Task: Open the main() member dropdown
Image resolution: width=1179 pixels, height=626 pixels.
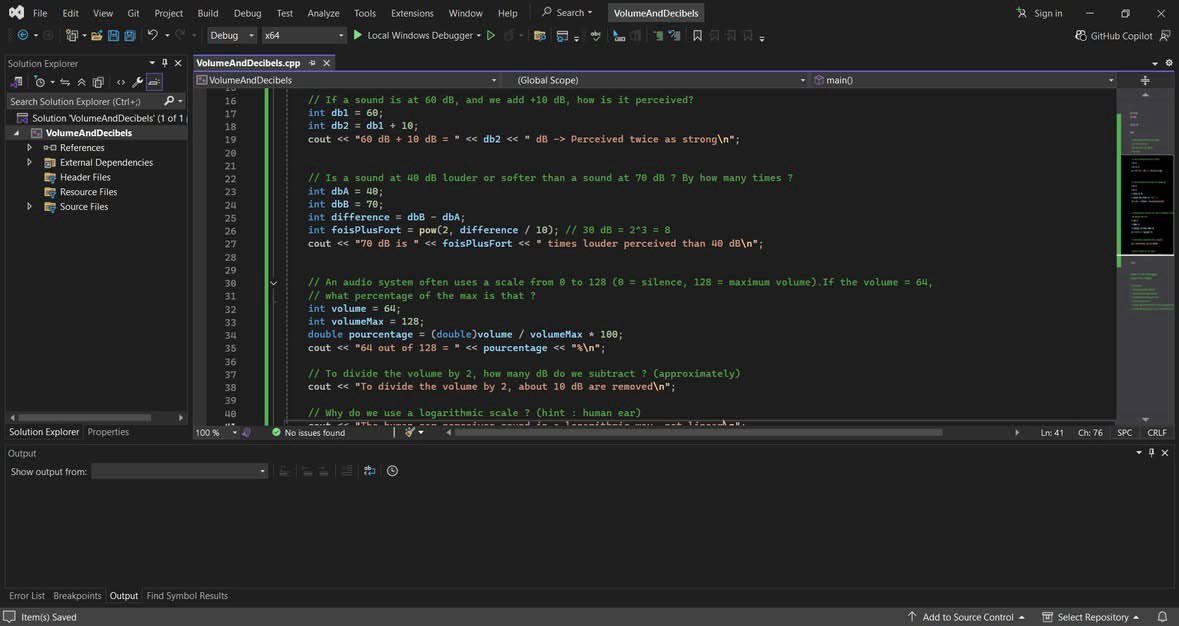Action: [963, 80]
